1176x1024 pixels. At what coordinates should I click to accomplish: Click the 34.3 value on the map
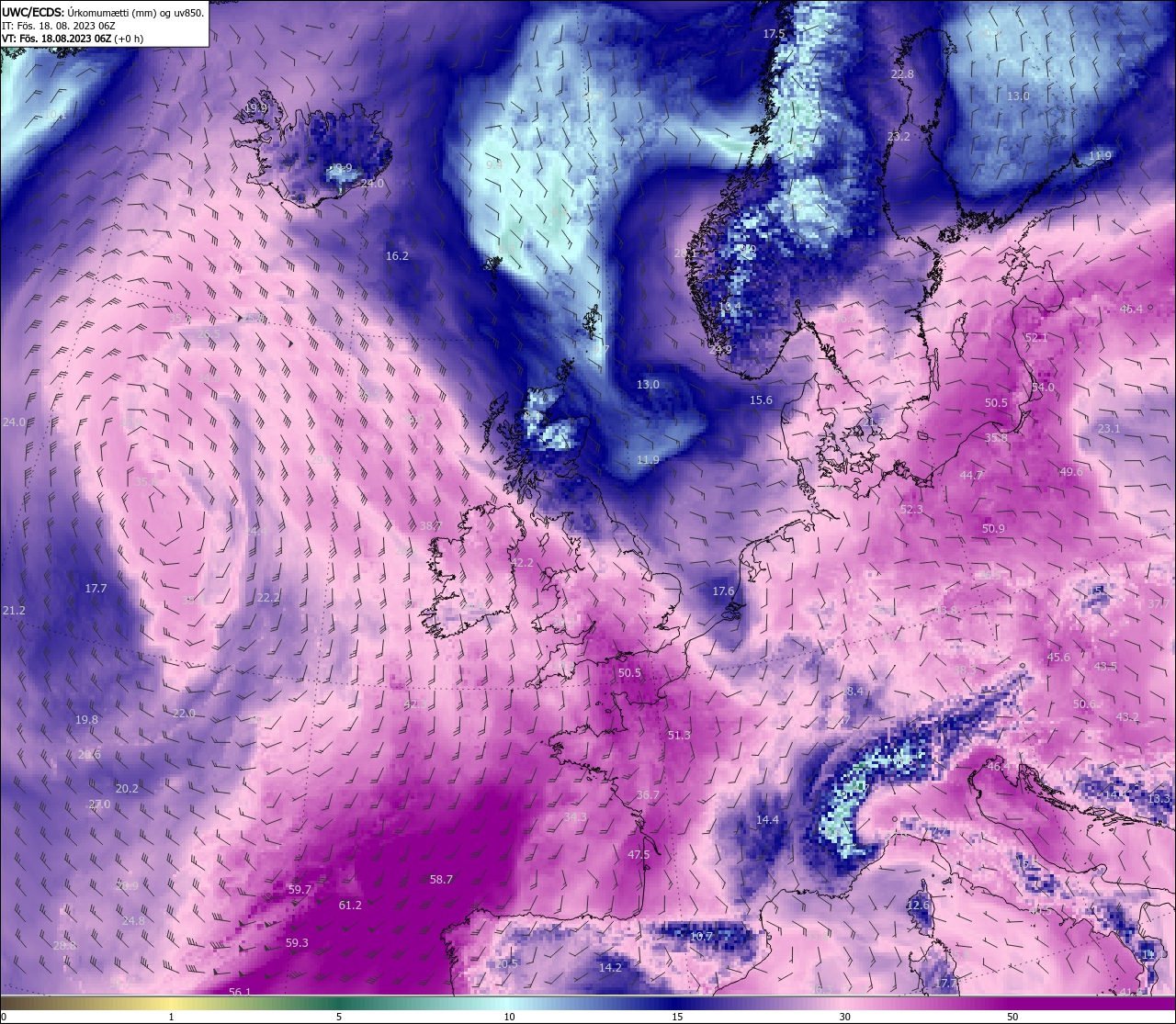[575, 817]
